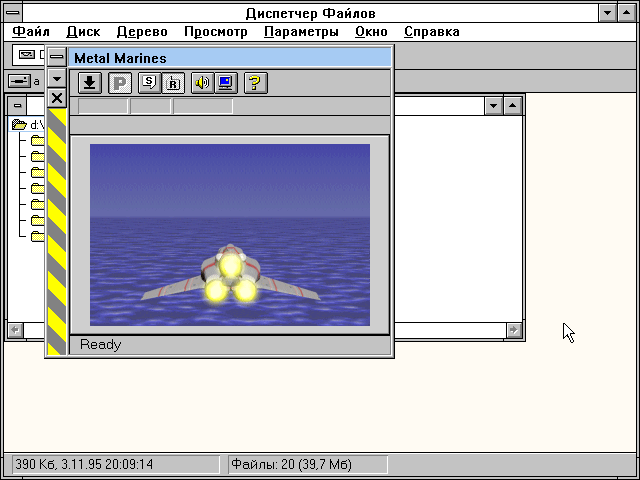Screen dimensions: 640x480
Task: Open the Диск menu
Action: [x=83, y=31]
